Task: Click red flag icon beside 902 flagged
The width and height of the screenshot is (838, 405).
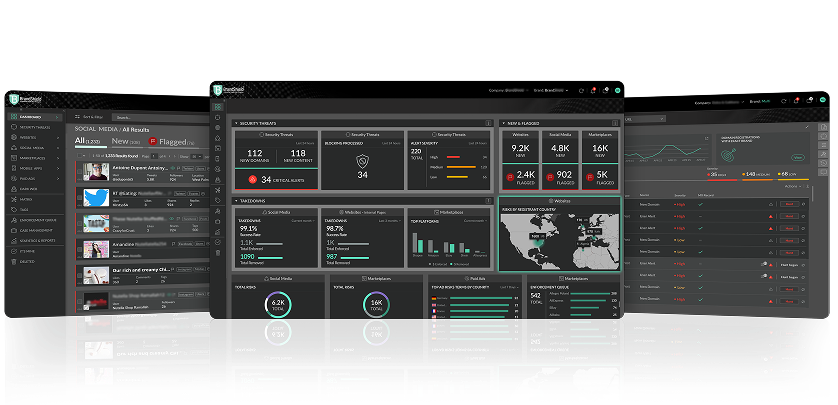Action: (x=549, y=176)
